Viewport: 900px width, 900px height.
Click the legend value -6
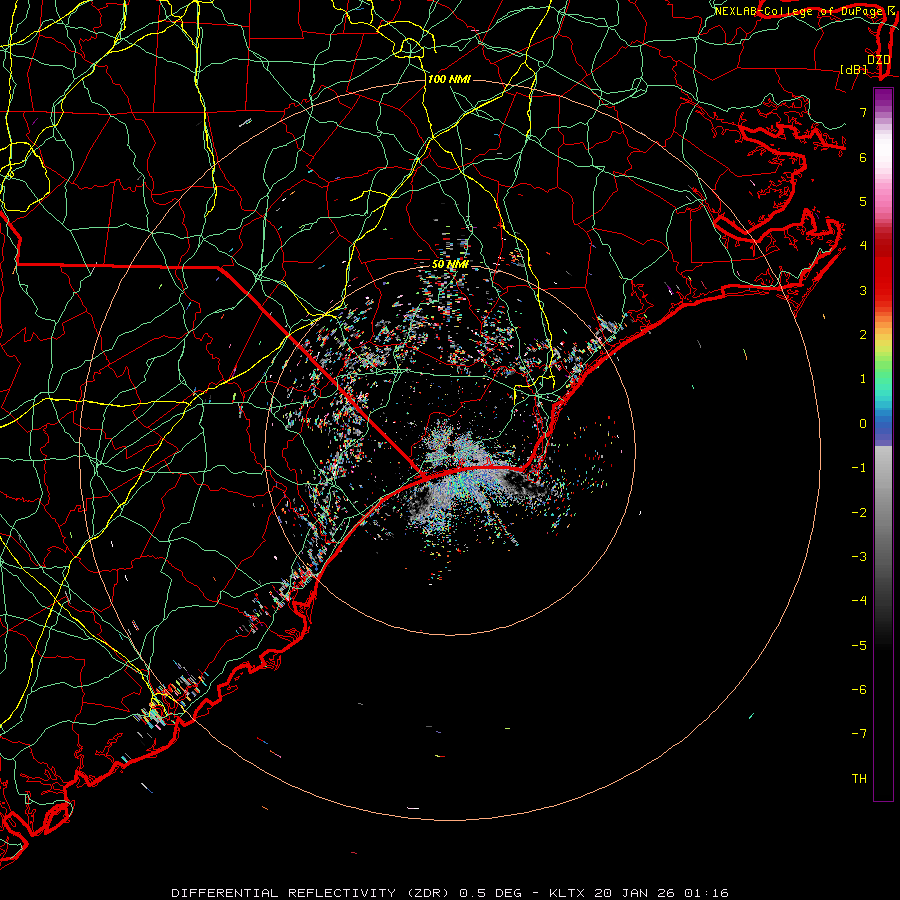coord(859,690)
